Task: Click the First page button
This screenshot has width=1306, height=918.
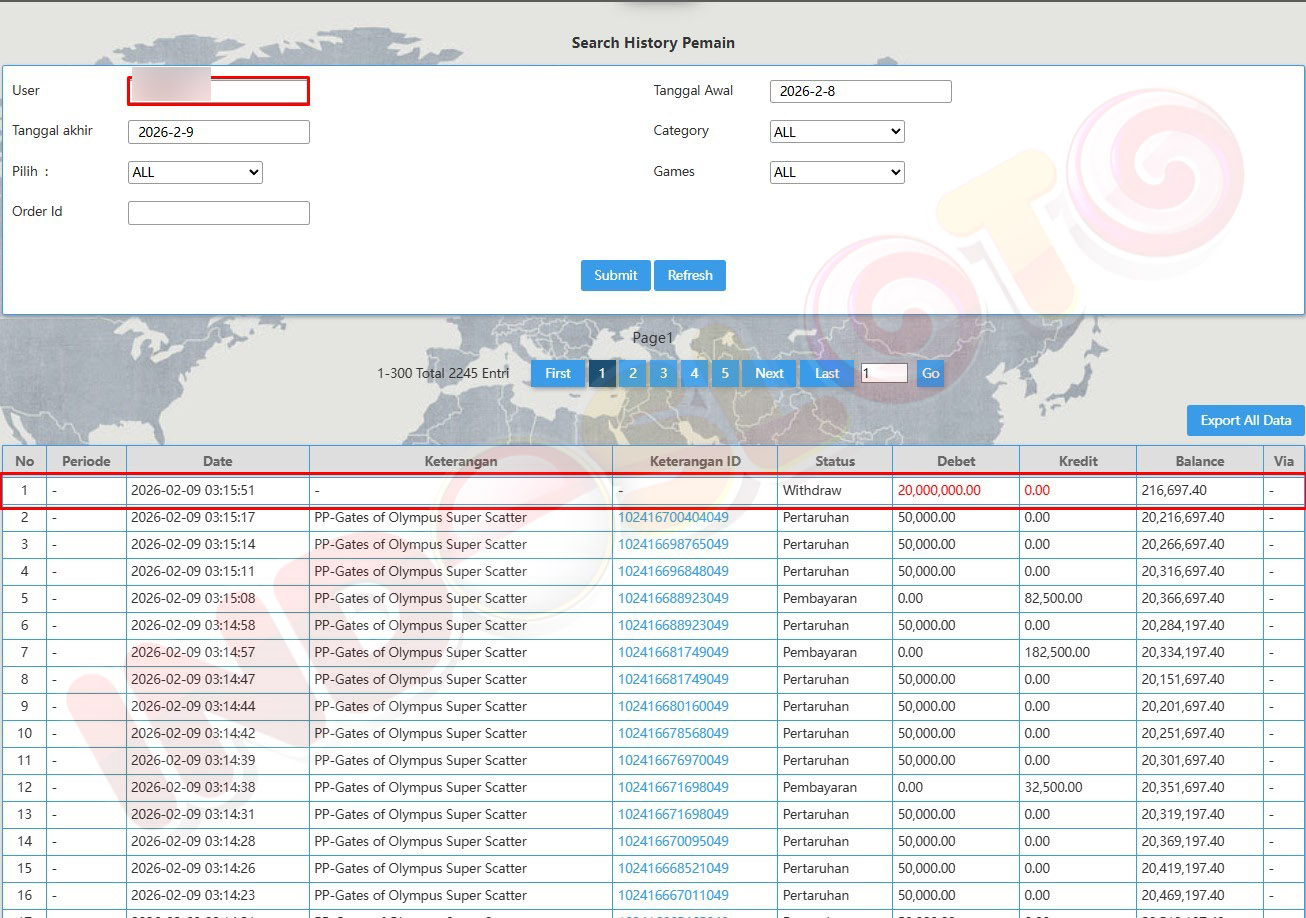Action: pos(558,373)
